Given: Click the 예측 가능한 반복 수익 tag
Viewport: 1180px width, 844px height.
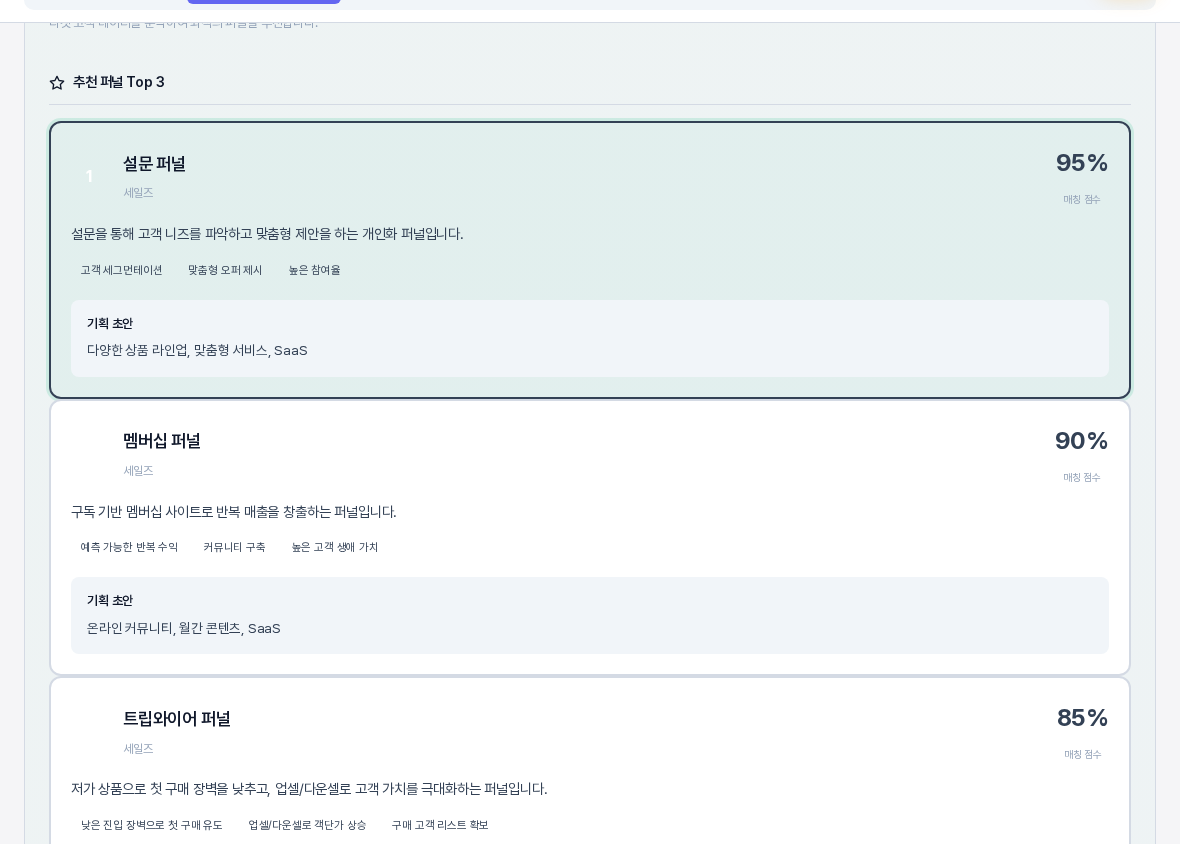Looking at the screenshot, I should click(x=129, y=547).
